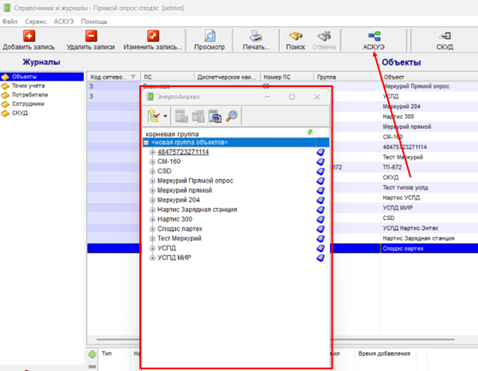Click the Добавить запись red plus icon
Viewport: 478px width, 371px height.
29,36
